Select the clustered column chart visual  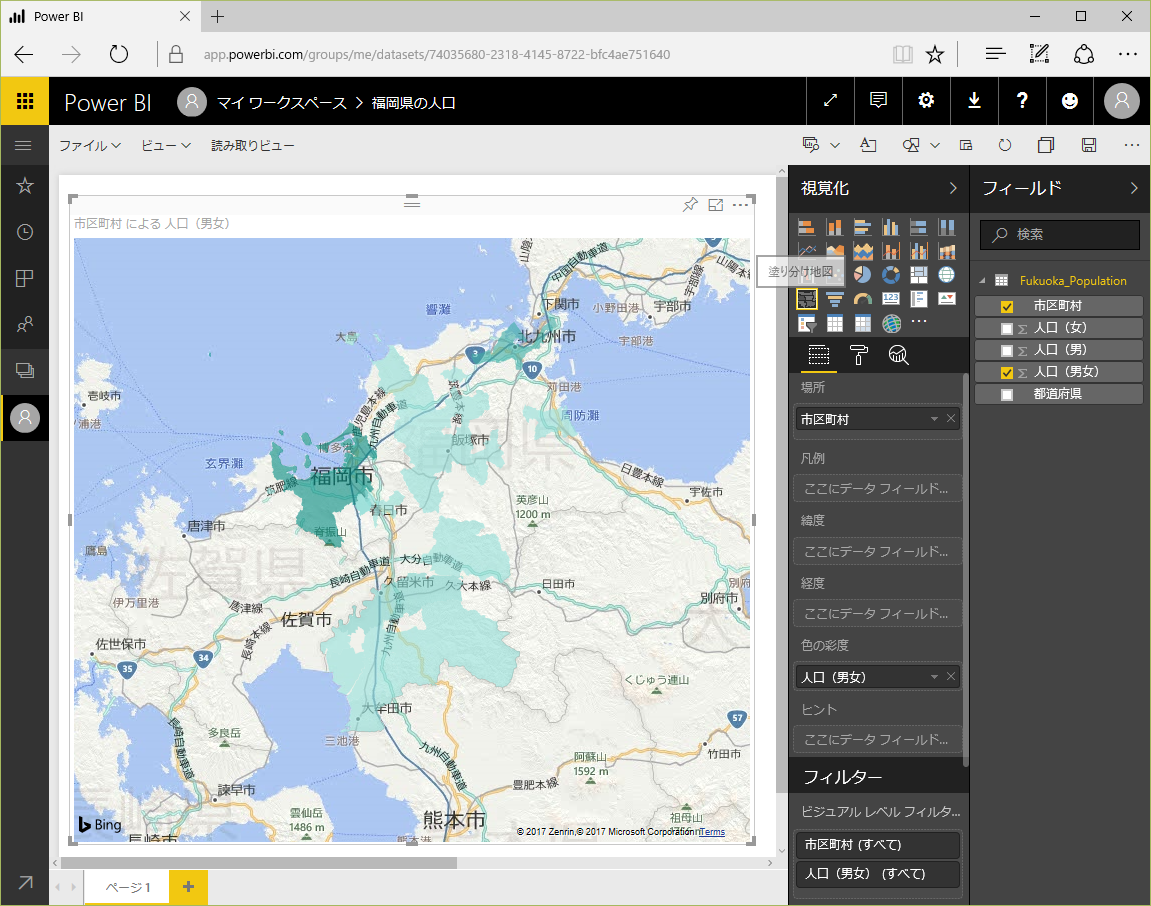[x=890, y=228]
